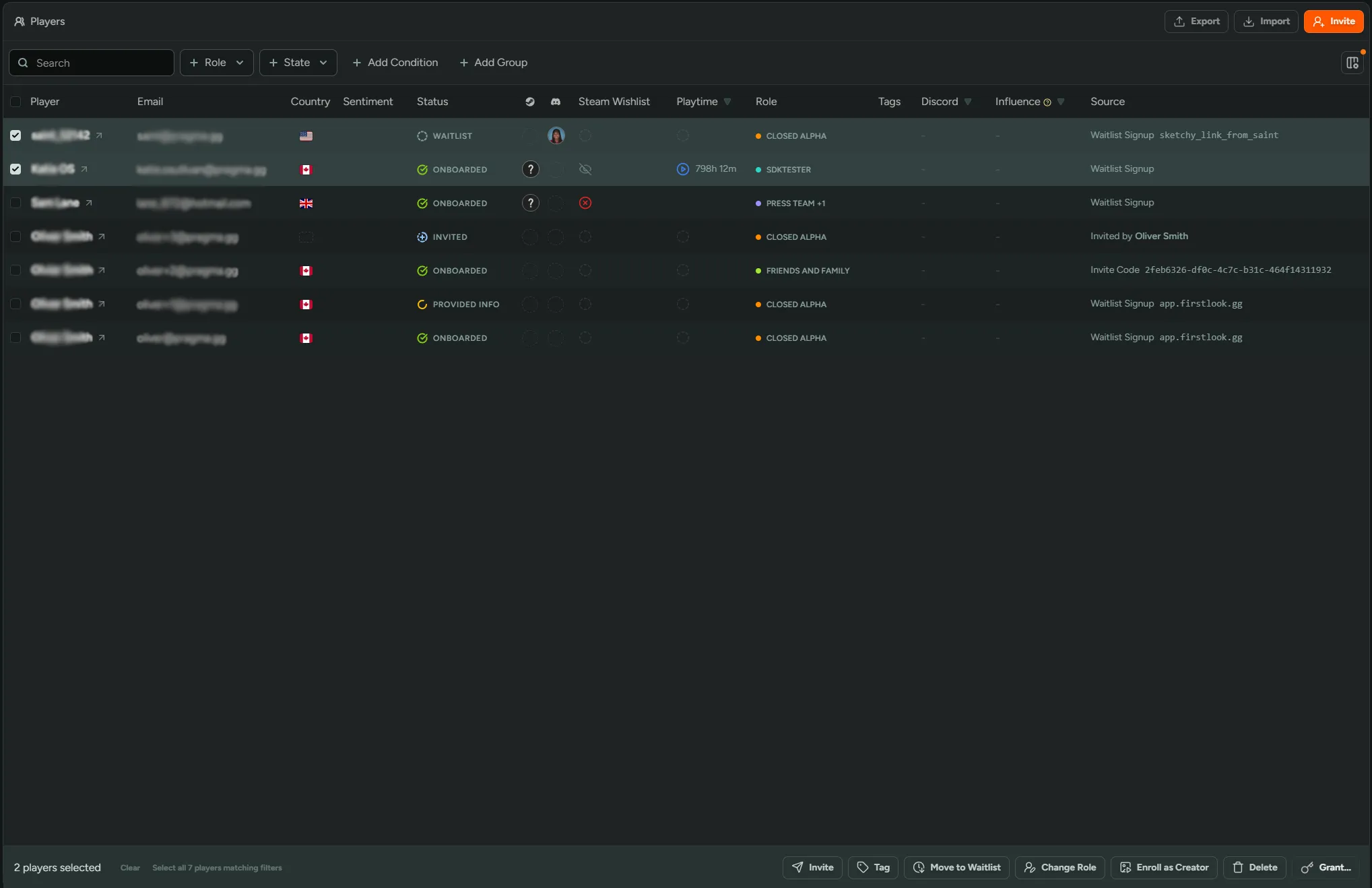Click the question mark Steam icon in the SDKTESTER row
Viewport: 1372px width, 888px height.
click(x=531, y=169)
